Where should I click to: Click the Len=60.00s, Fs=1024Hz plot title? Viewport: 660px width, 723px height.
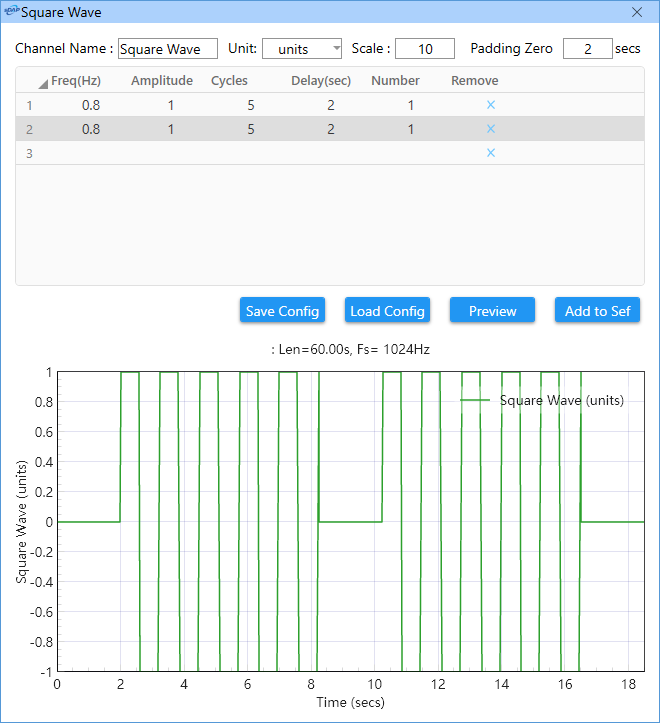[351, 350]
